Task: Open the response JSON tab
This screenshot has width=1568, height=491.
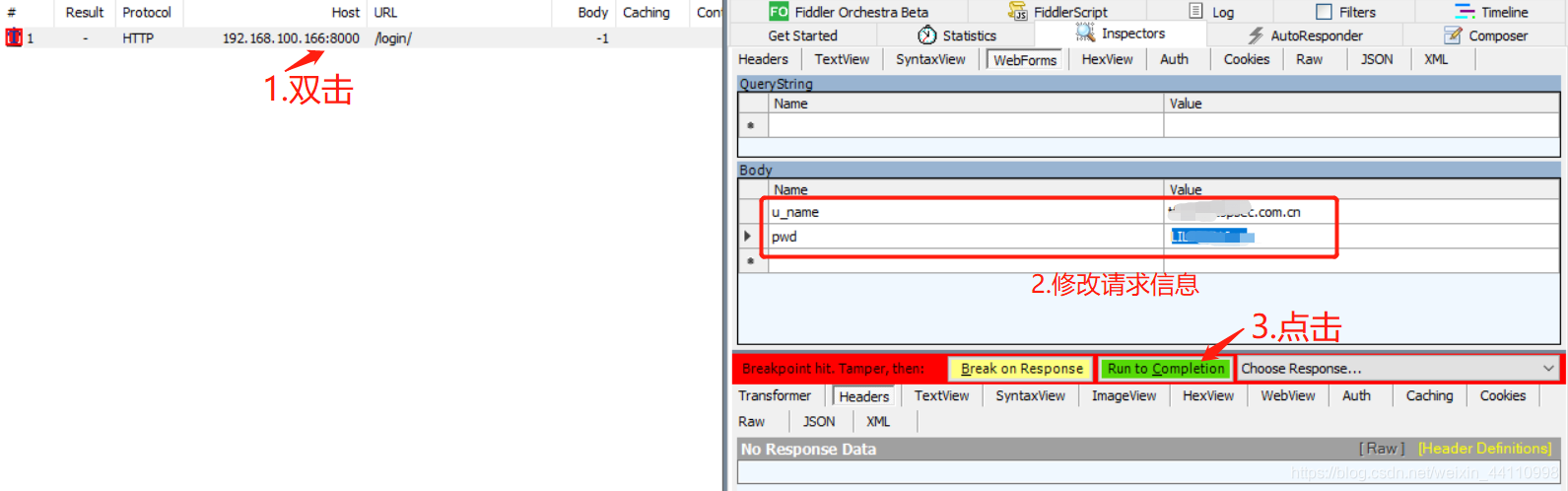Action: 819,421
